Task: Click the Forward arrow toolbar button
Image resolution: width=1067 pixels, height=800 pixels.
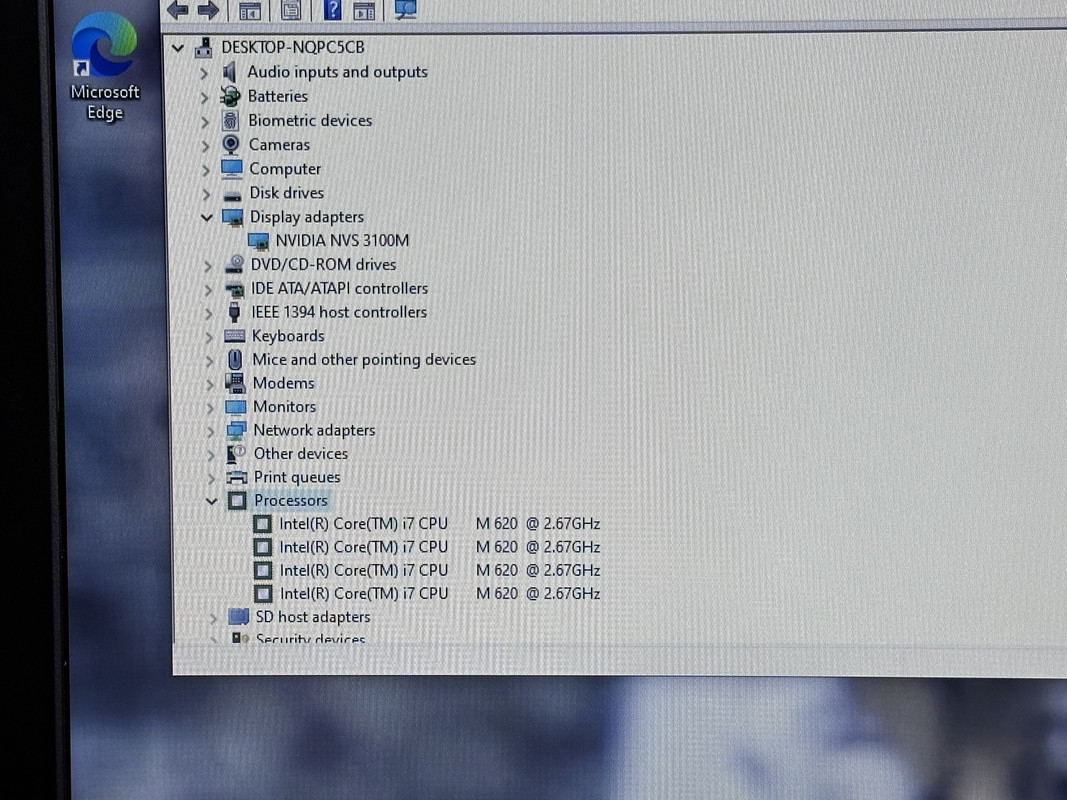Action: pyautogui.click(x=208, y=10)
